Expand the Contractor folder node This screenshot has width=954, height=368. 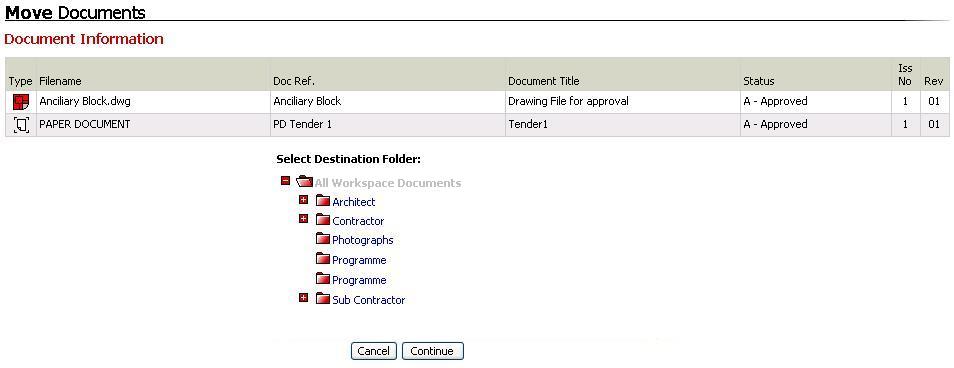(x=304, y=219)
